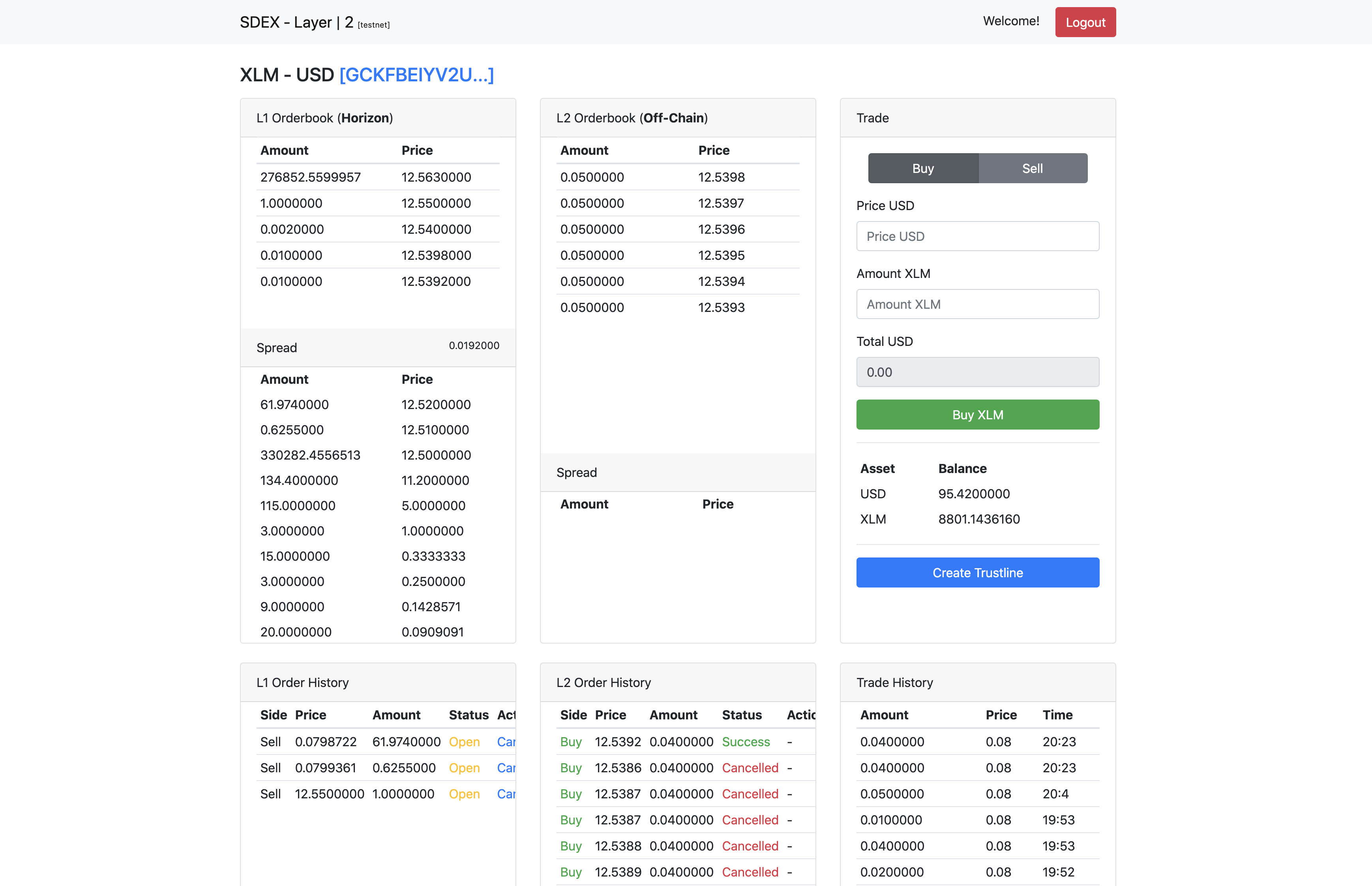
Task: Switch to the Sell toggle option
Action: 1032,169
